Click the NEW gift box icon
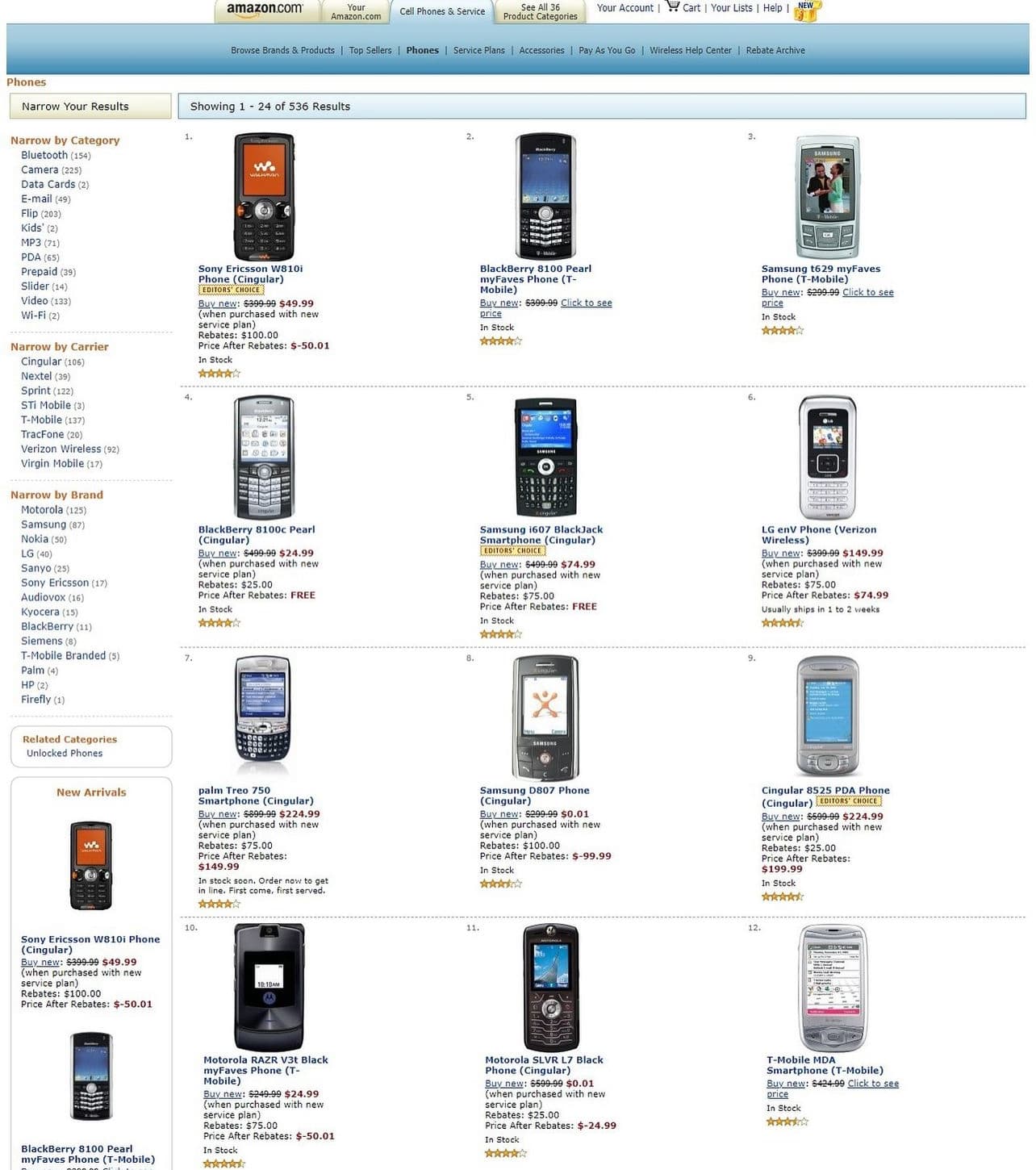The image size is (1036, 1170). coord(807,10)
